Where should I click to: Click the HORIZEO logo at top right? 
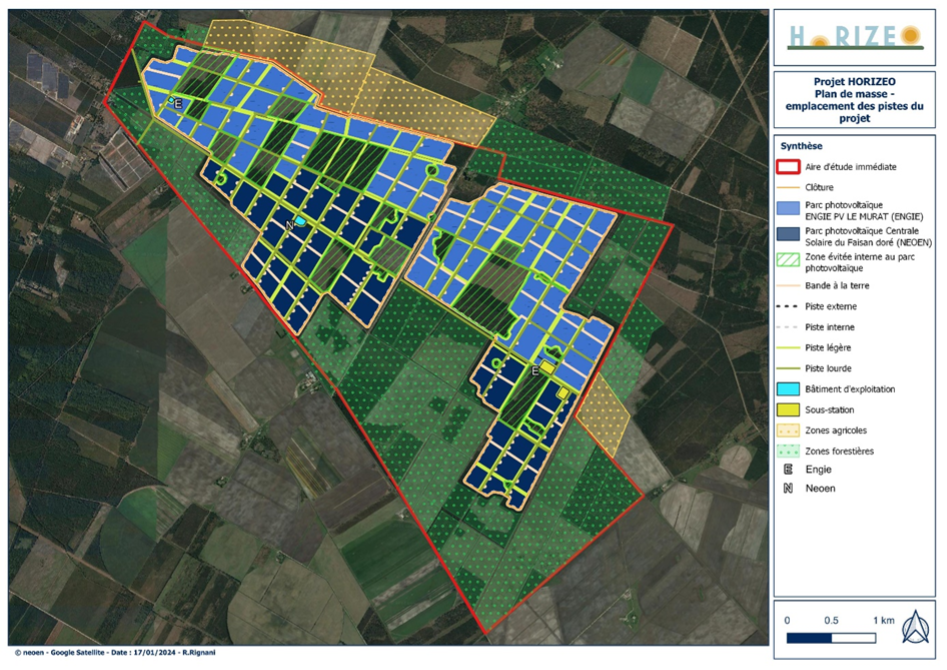tap(854, 37)
